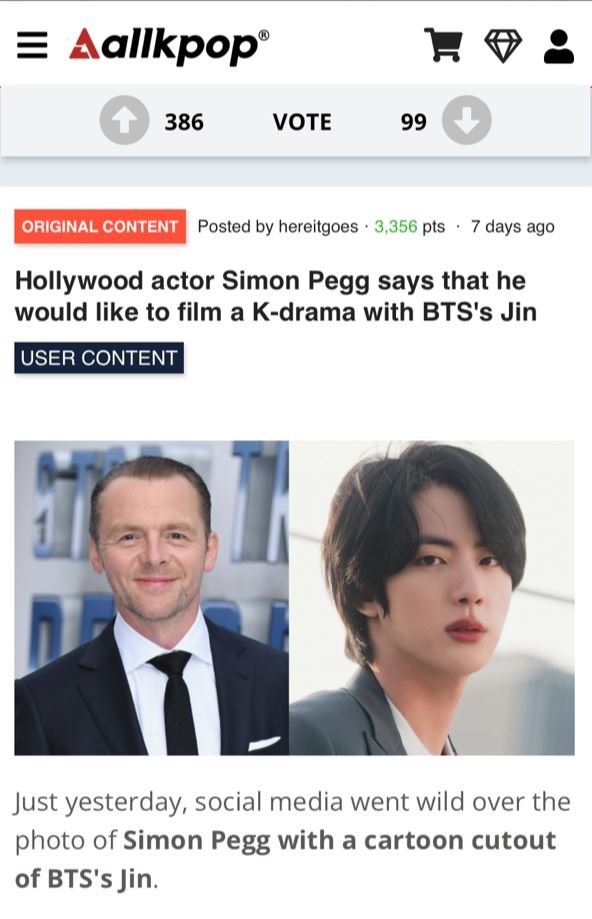Image resolution: width=592 pixels, height=919 pixels.
Task: Open the BTS Jin photo
Action: pos(432,598)
